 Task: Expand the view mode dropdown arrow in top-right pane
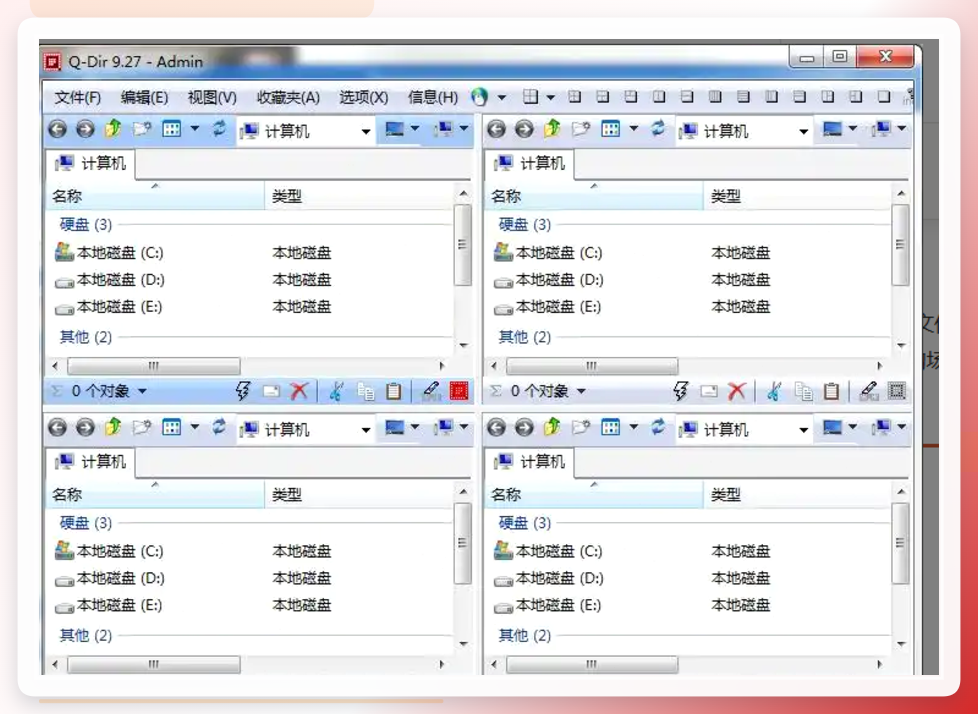(x=634, y=128)
